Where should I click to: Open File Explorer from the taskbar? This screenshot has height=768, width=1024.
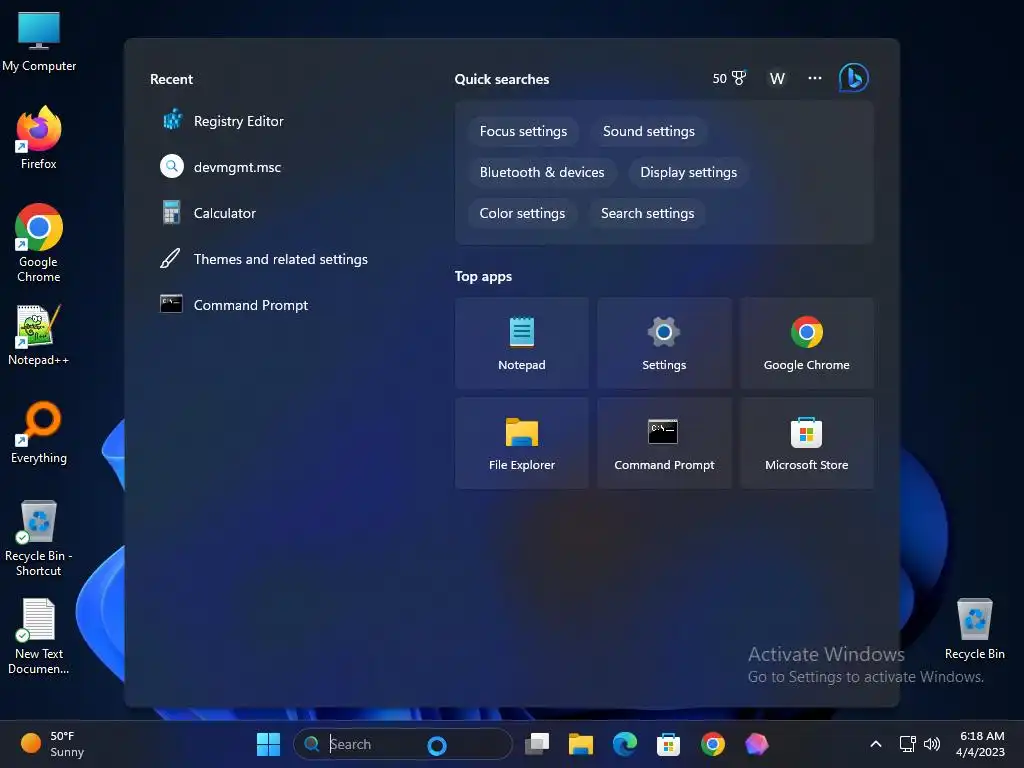pos(581,744)
